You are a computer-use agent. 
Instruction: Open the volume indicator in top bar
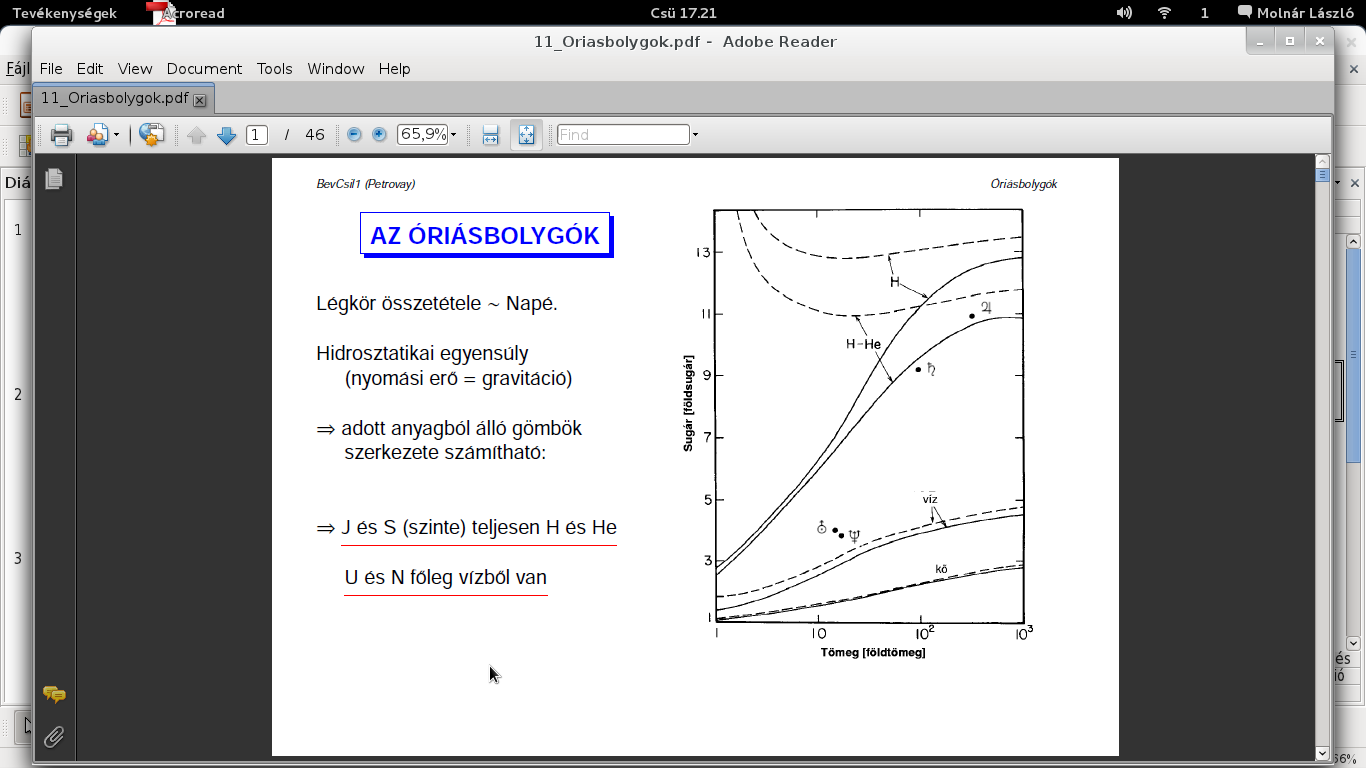(1125, 13)
